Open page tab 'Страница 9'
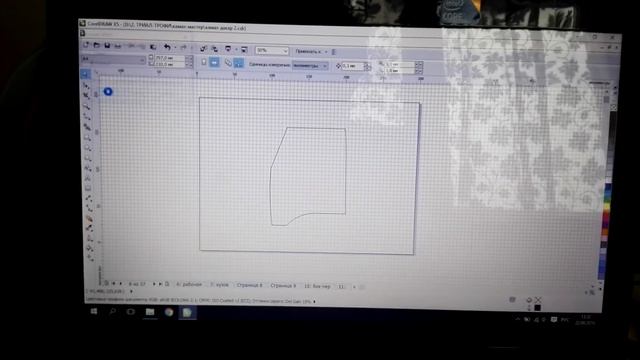The height and width of the screenshot is (360, 640). 283,286
